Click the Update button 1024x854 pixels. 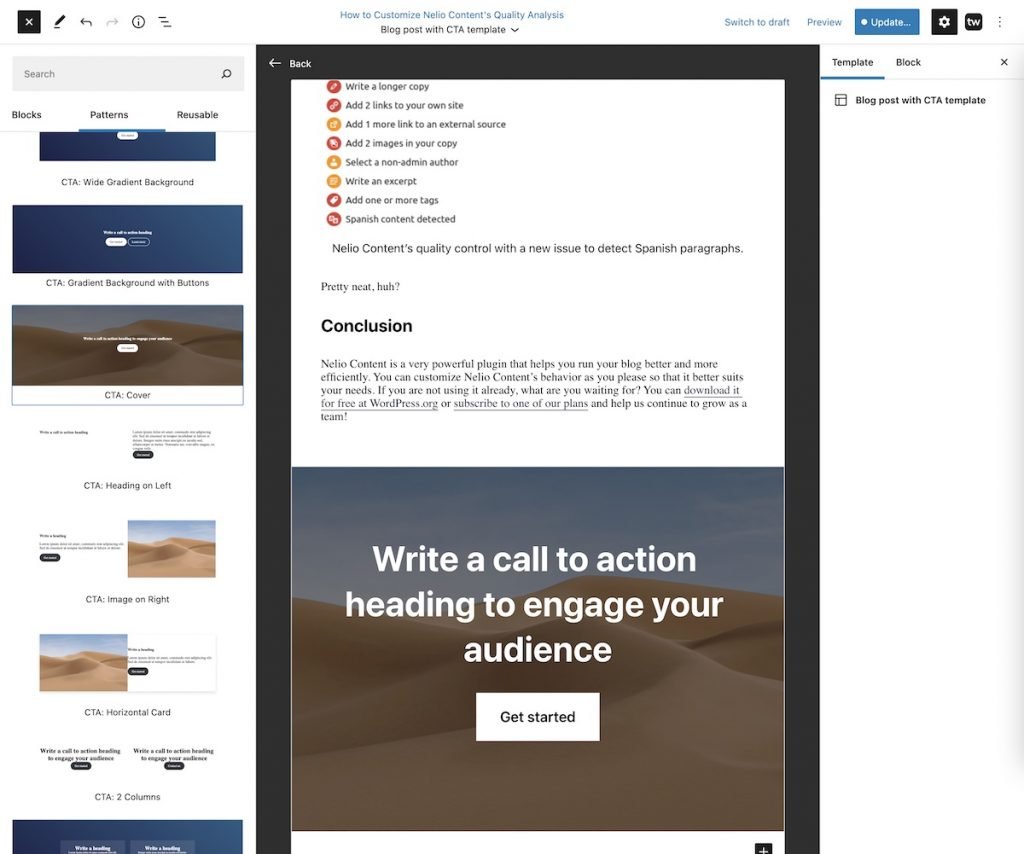pyautogui.click(x=887, y=22)
